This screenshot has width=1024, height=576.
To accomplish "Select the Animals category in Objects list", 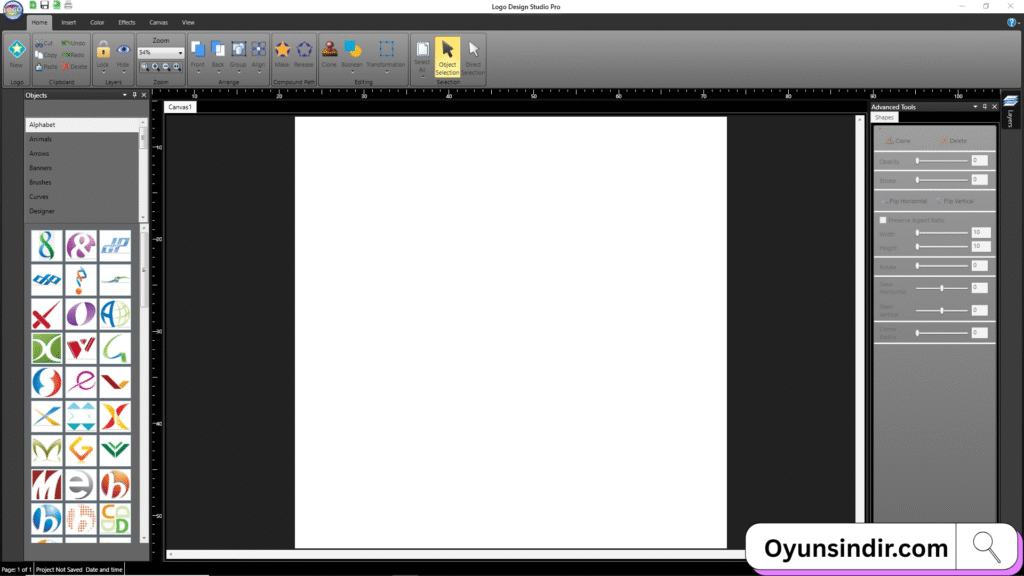I will point(41,139).
